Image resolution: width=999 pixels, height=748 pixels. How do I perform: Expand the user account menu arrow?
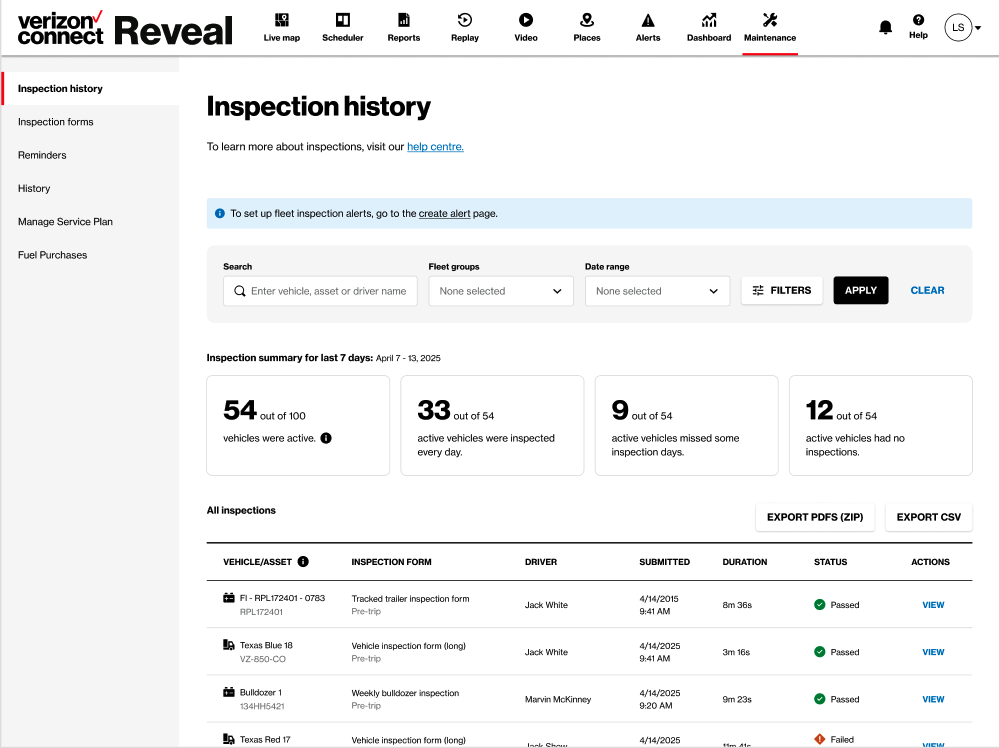(978, 28)
